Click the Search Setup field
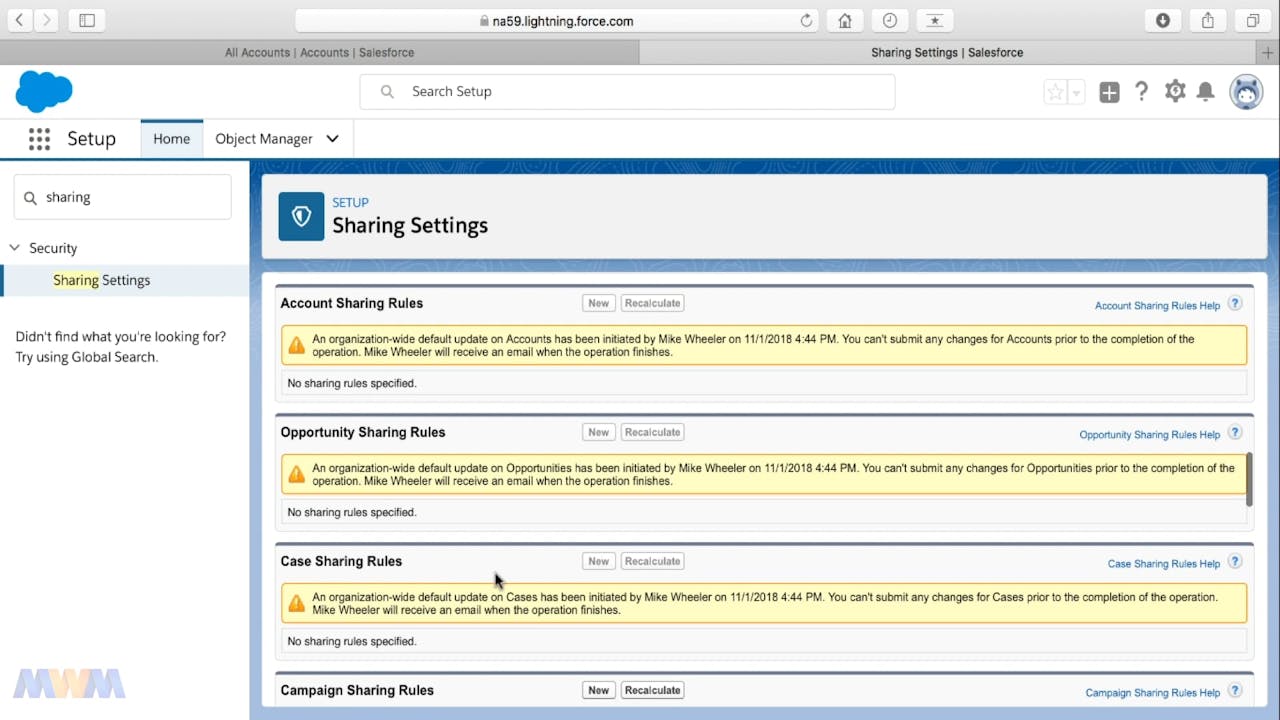Screen dimensions: 1280x720 pos(627,91)
